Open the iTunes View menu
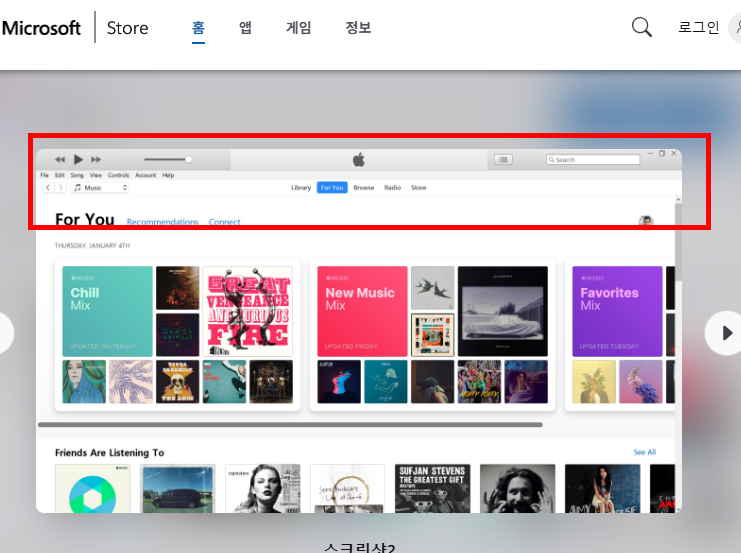This screenshot has width=741, height=553. click(x=96, y=175)
